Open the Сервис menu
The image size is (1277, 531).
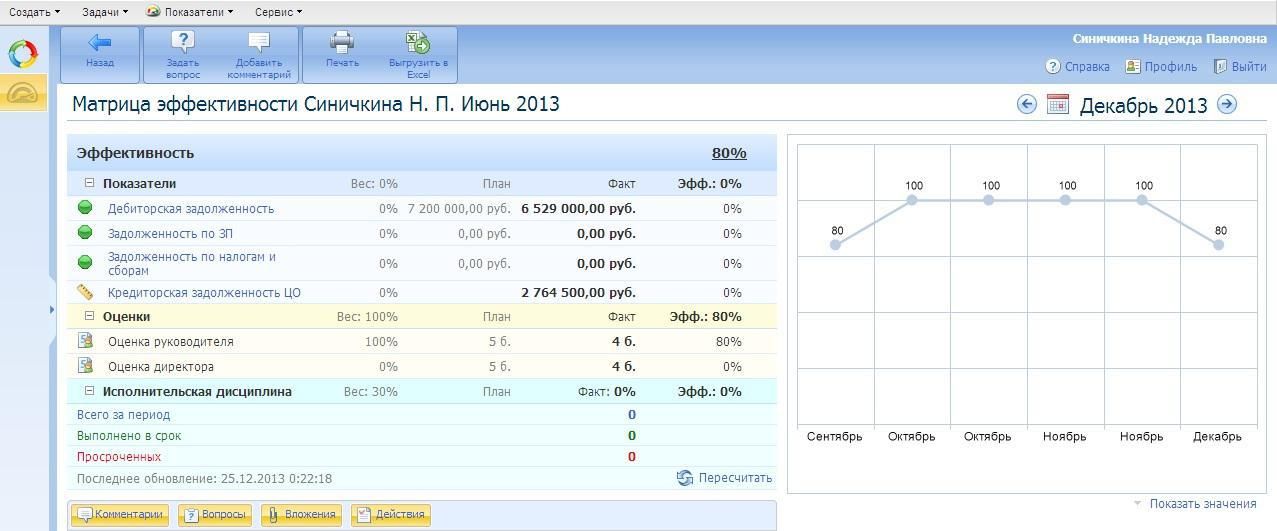coord(278,12)
